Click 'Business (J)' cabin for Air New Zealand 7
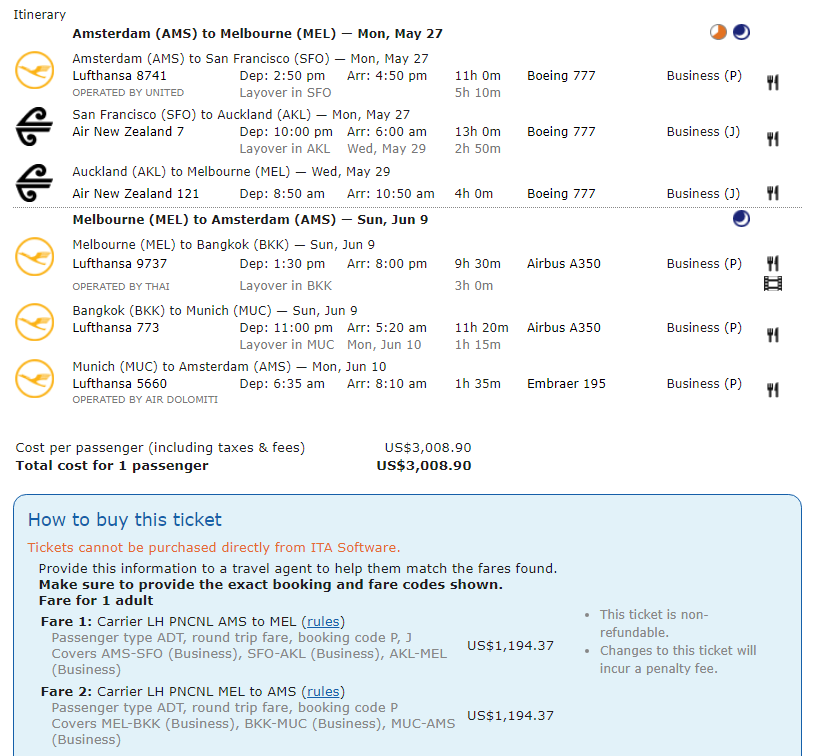 tap(703, 132)
